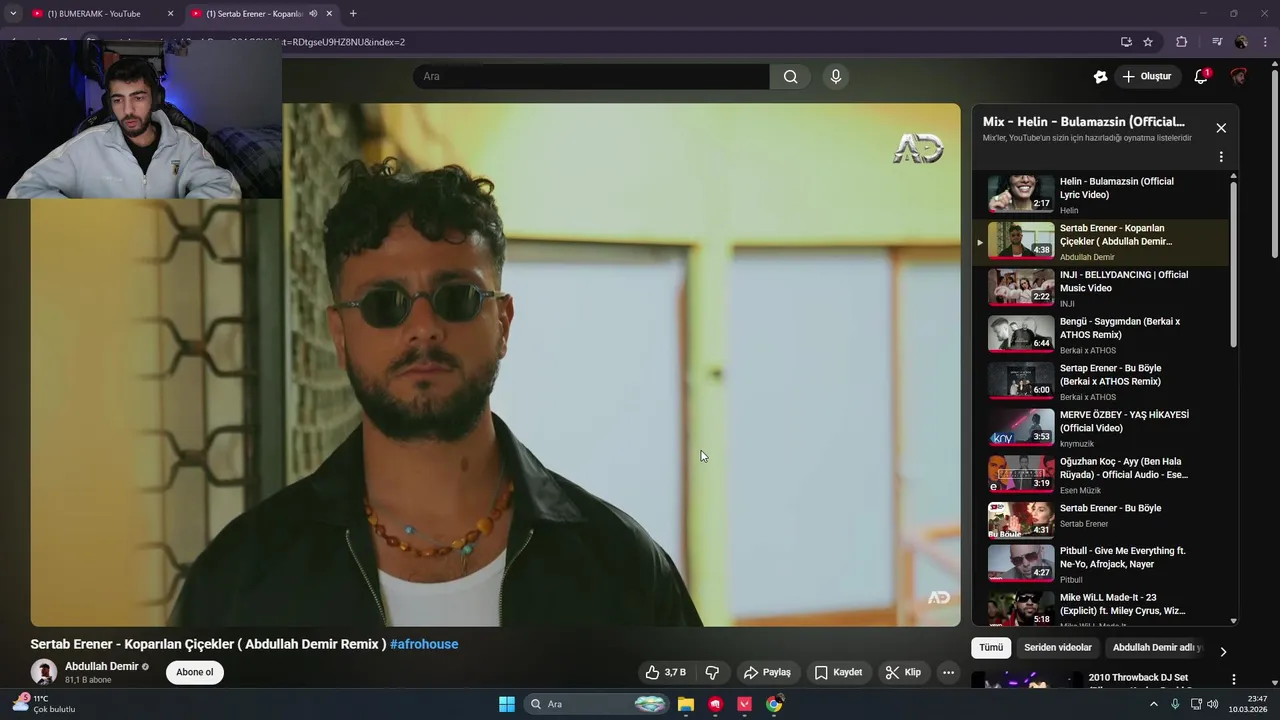This screenshot has height=720, width=1280.
Task: Like the video with 3,7 B thumbs up
Action: click(x=666, y=672)
